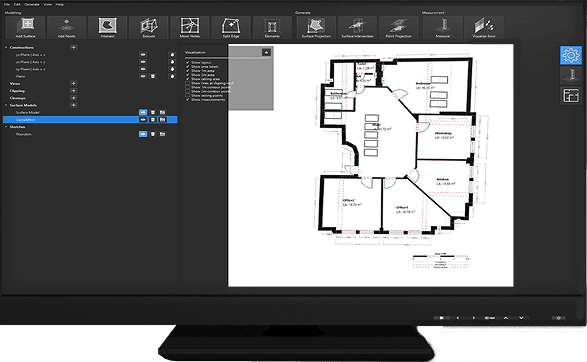This screenshot has width=587, height=362.
Task: Run the Point Projection generator
Action: point(398,27)
